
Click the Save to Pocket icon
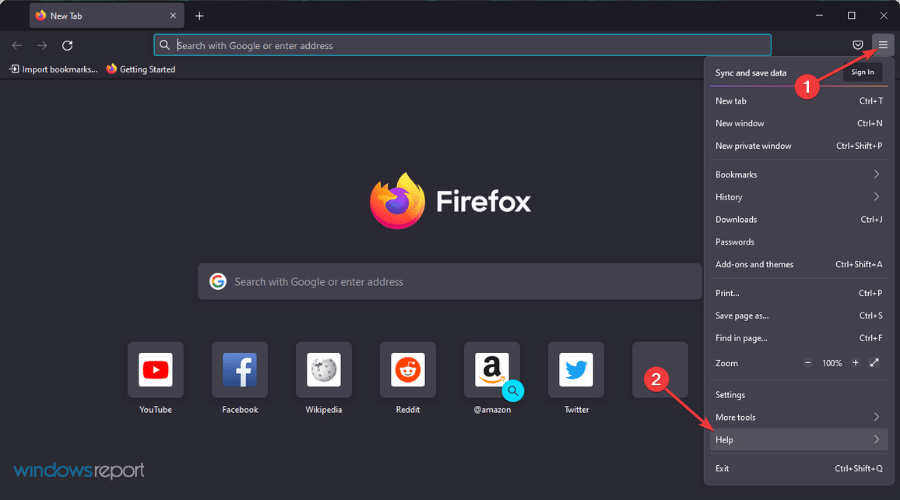tap(858, 45)
